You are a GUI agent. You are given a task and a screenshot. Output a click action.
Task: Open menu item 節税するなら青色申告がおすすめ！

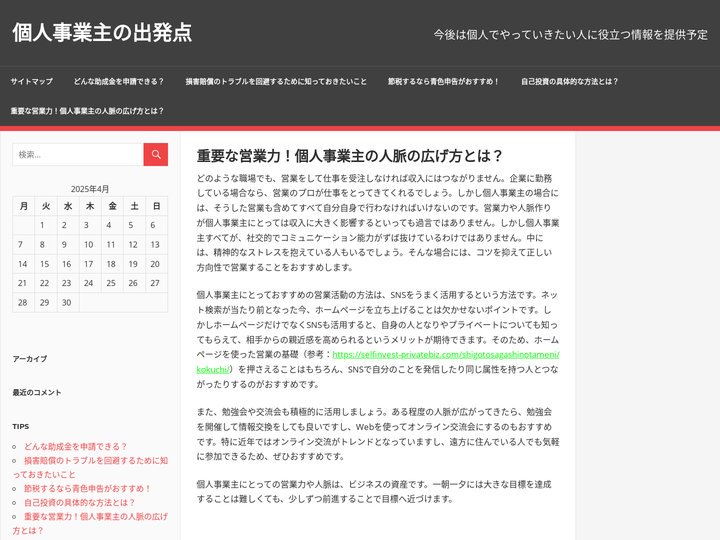444,81
